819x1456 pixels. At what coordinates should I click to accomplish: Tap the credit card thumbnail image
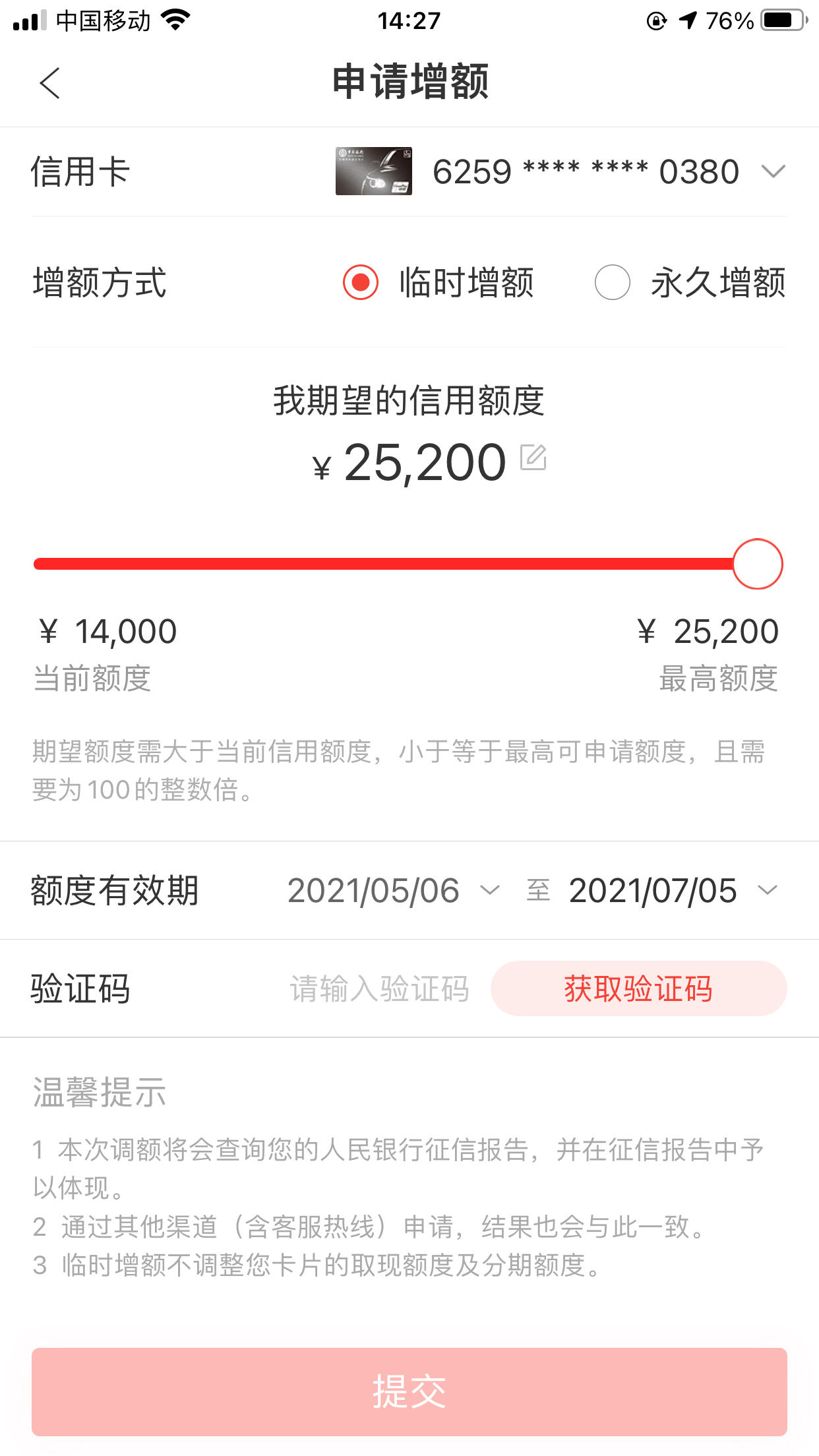(374, 171)
